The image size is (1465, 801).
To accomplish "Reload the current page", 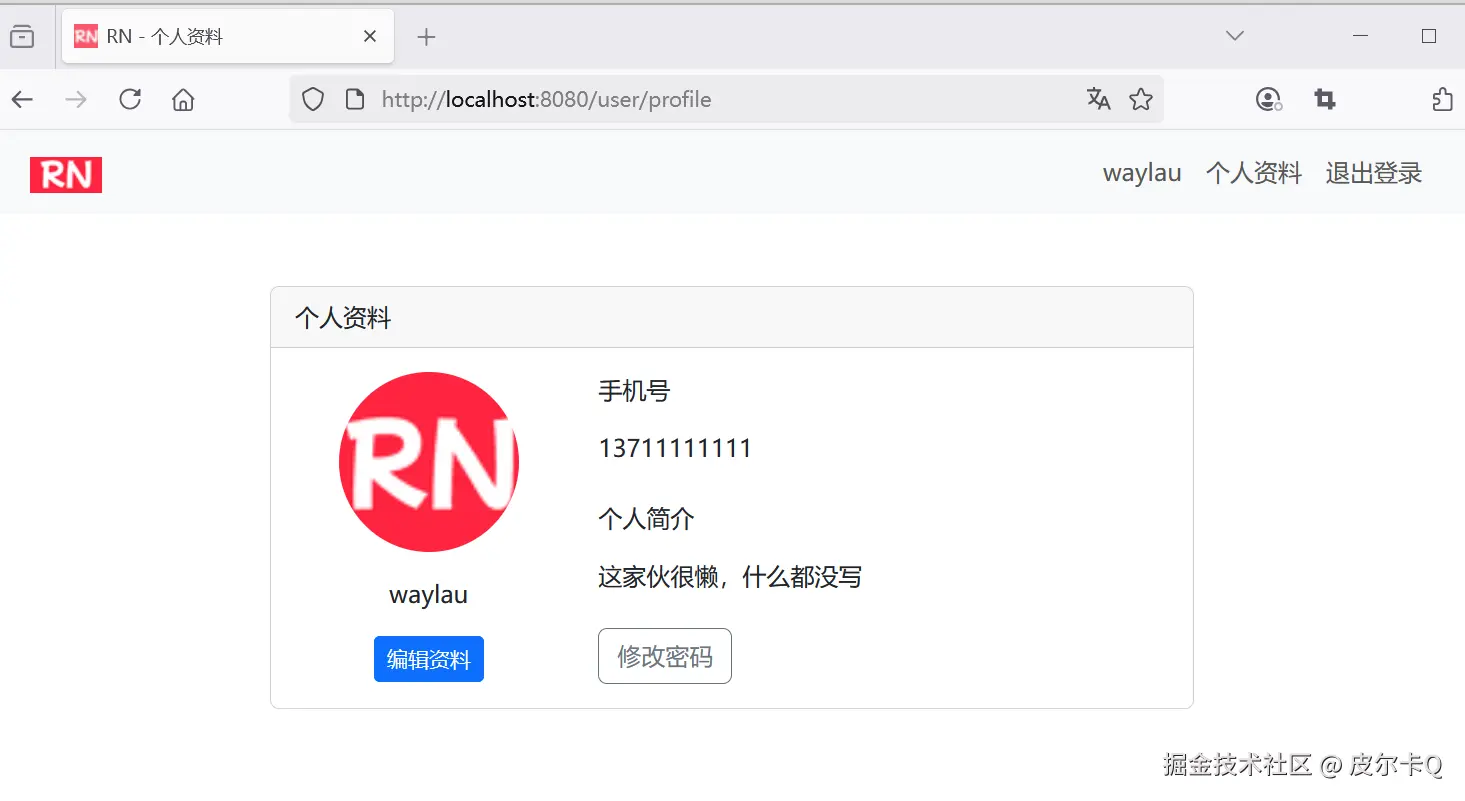I will tap(129, 99).
